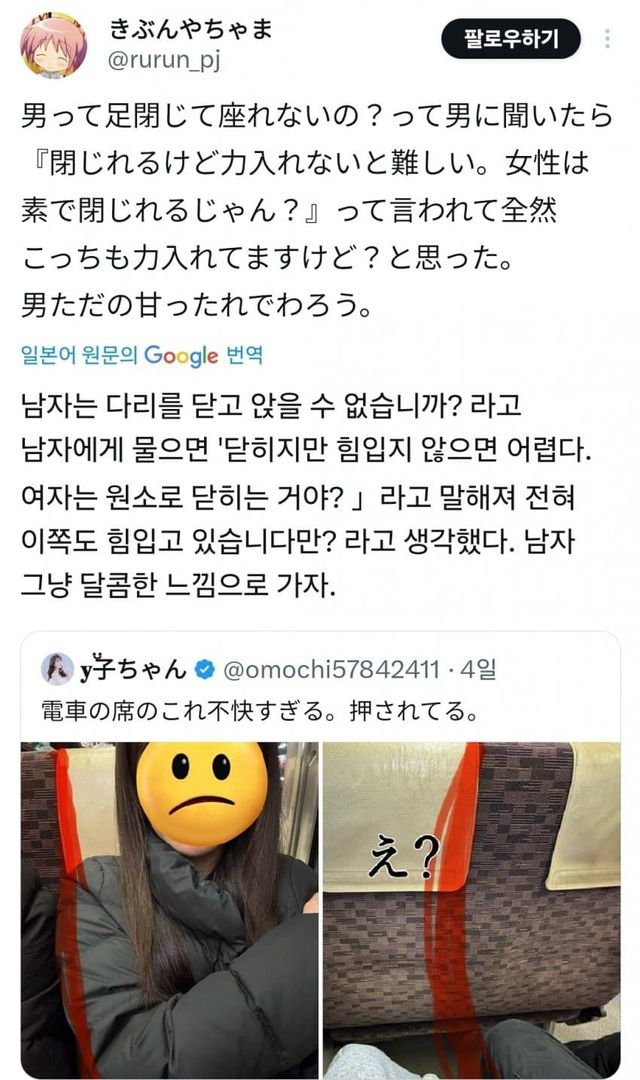The image size is (640, 1080).
Task: Open the Google 번역 translation link
Action: coord(142,355)
